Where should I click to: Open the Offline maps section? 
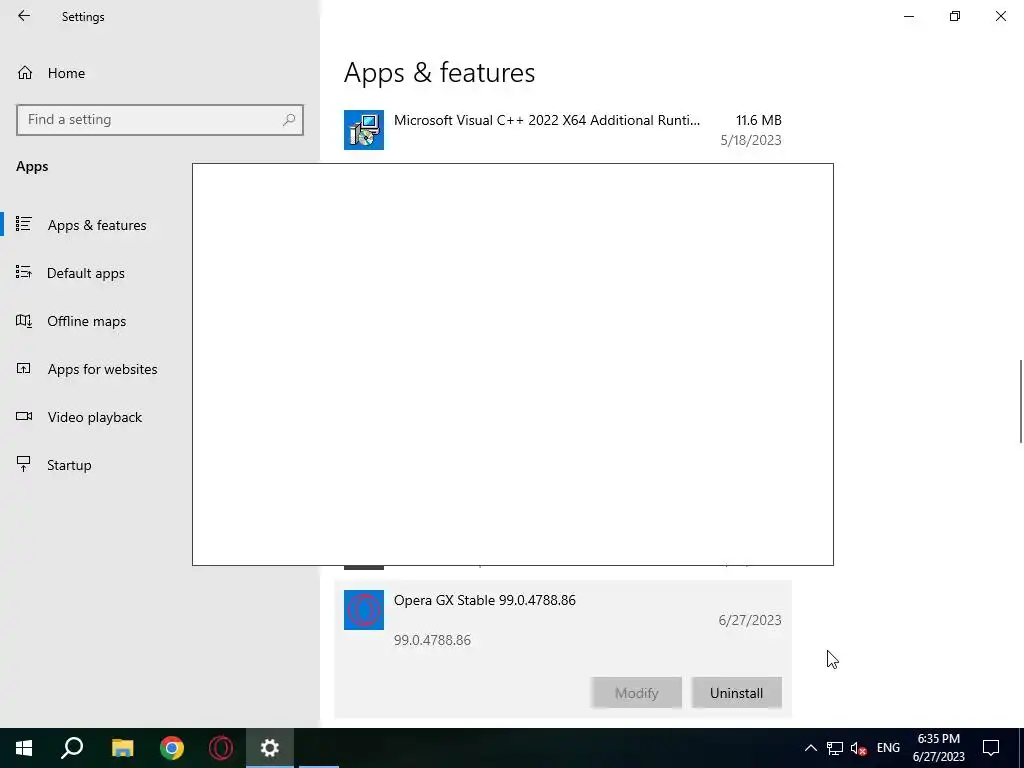[86, 321]
